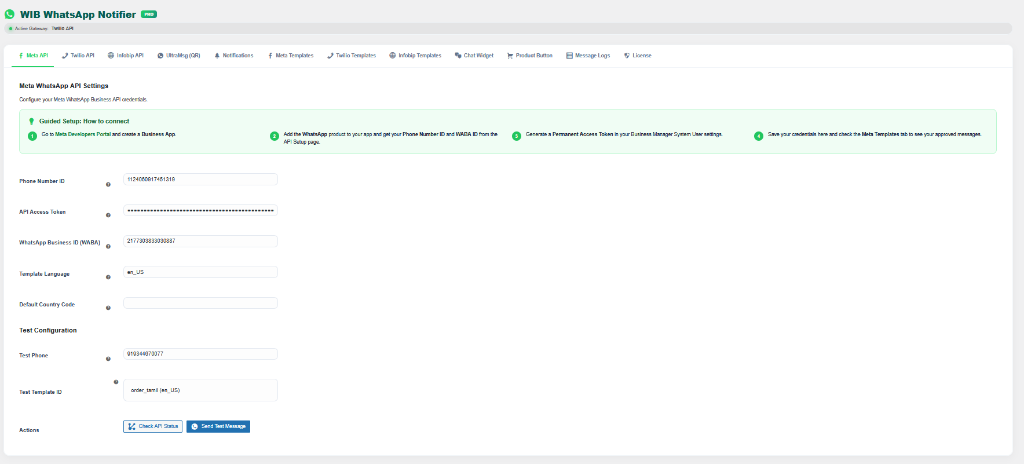This screenshot has height=464, width=1024.
Task: Open the Infobip API tab
Action: 125,56
